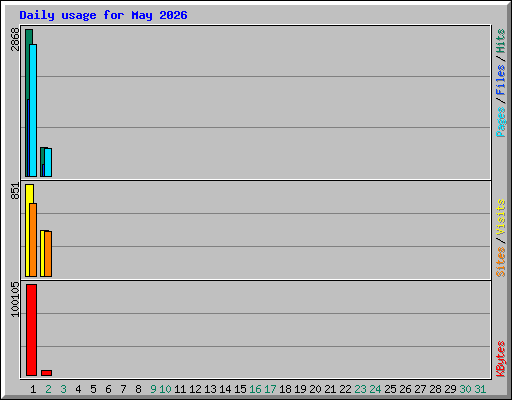Click day label 13 on the x-axis
The height and width of the screenshot is (400, 512).
click(210, 389)
